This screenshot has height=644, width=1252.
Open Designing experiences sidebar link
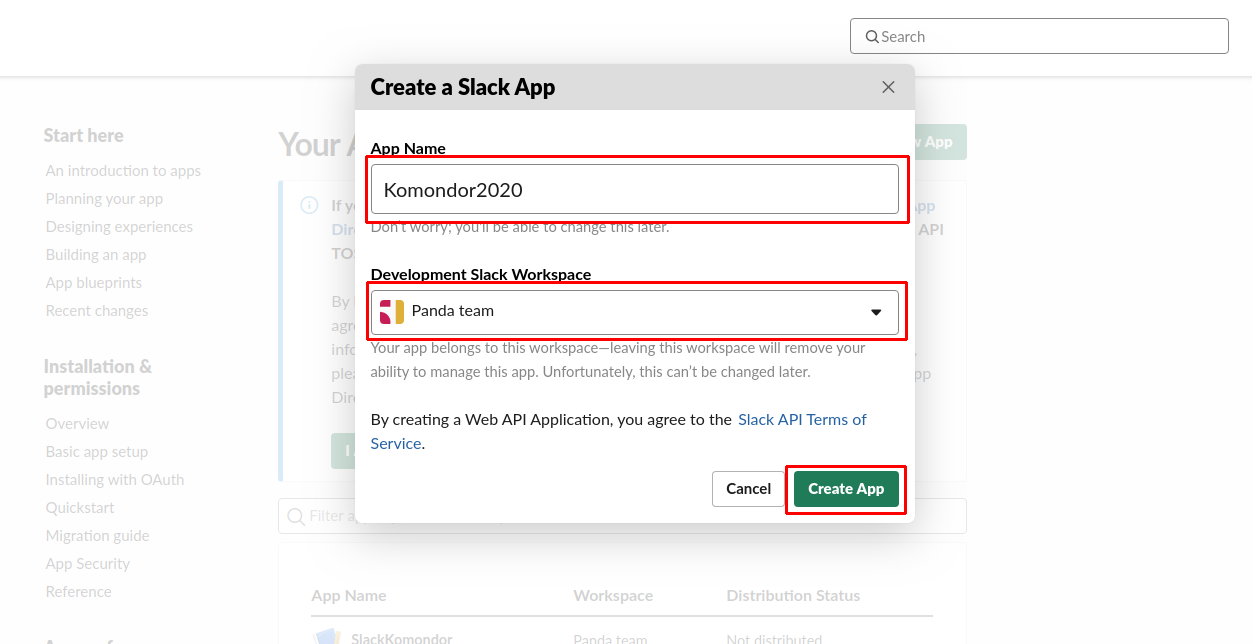click(119, 227)
